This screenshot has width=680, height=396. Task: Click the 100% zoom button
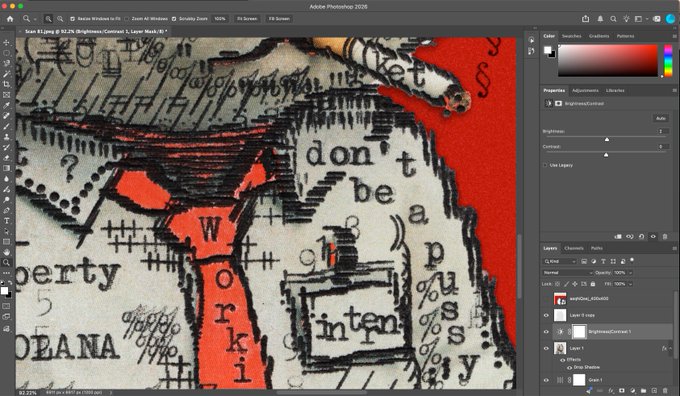(x=220, y=19)
